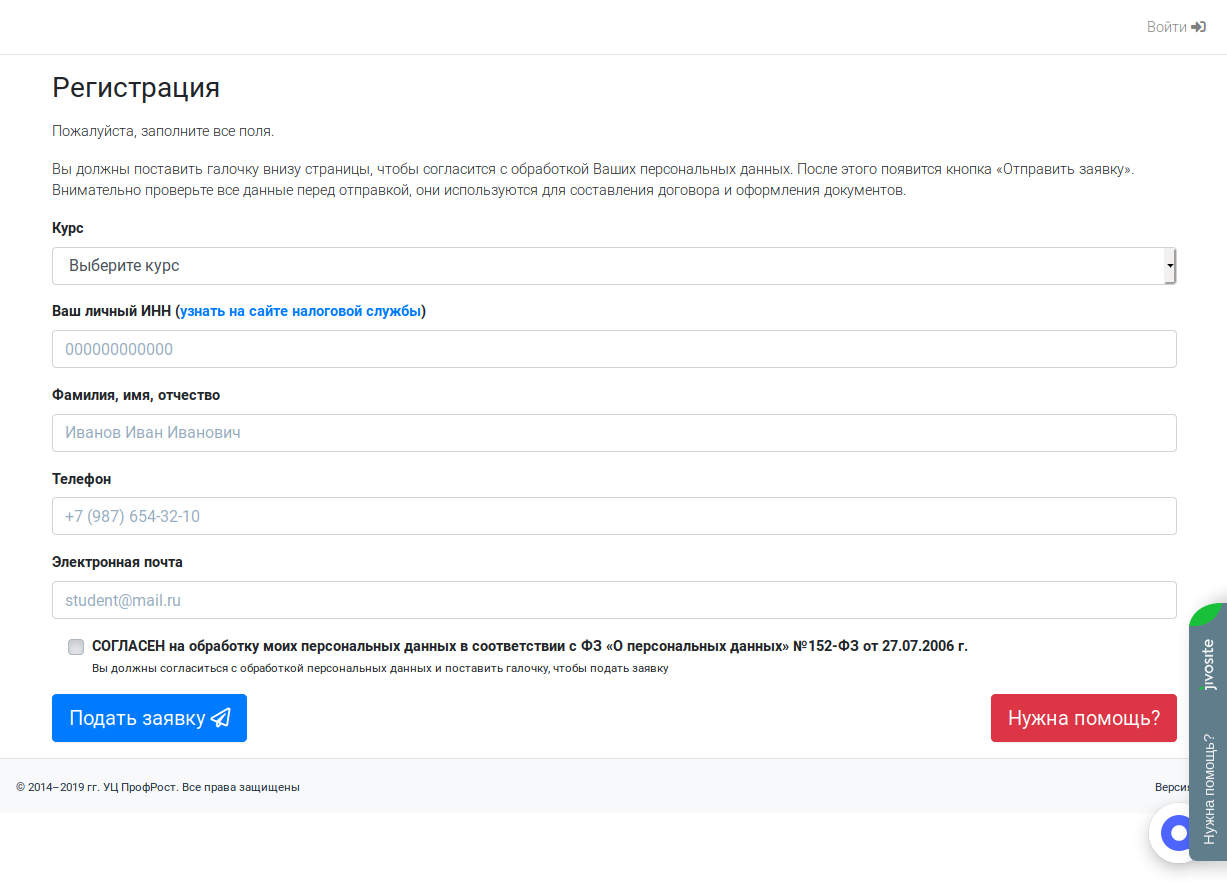Focus the email address input field
This screenshot has width=1227, height=883.
(x=614, y=600)
